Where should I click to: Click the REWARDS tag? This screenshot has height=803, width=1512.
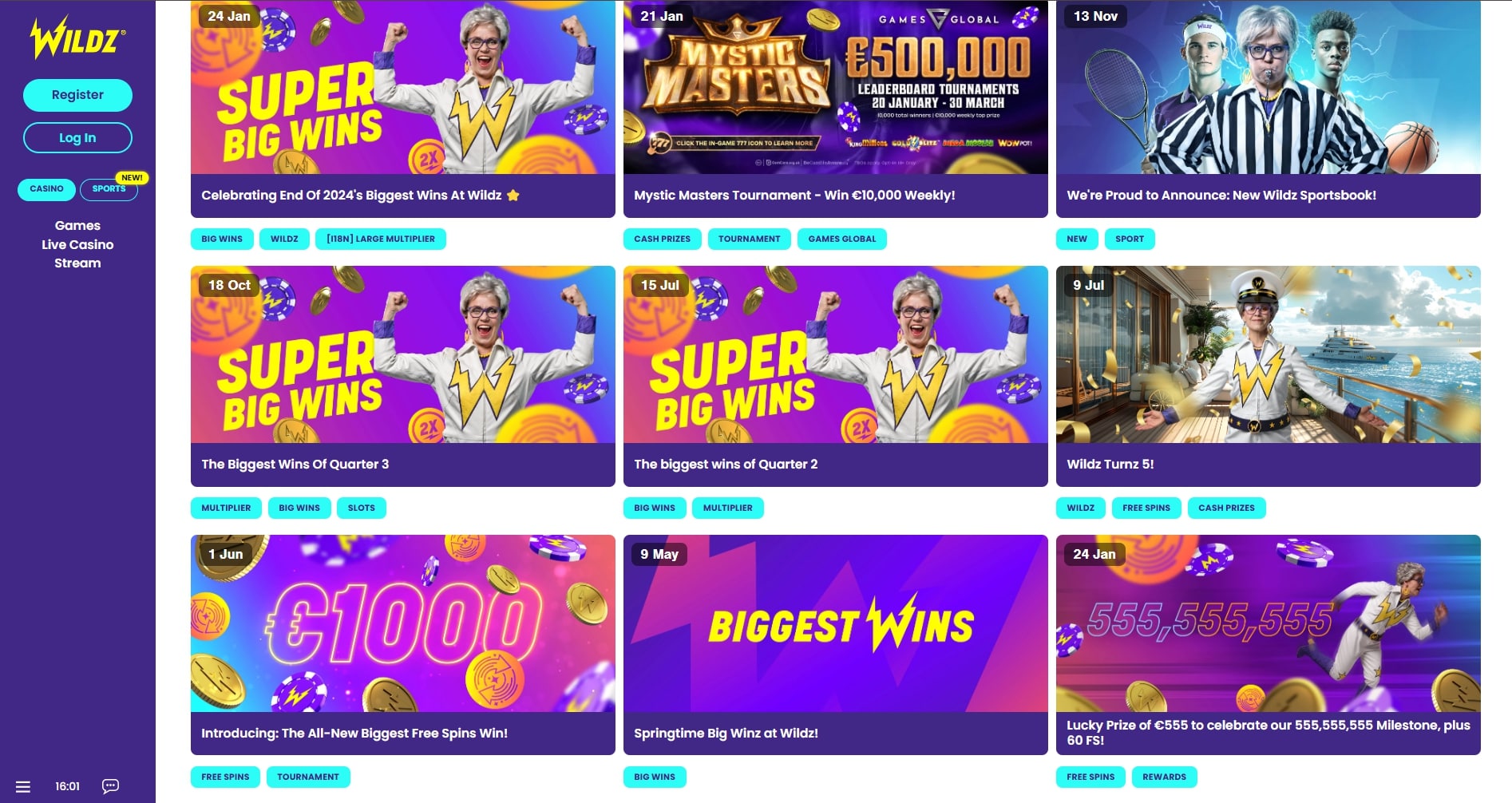(1164, 777)
